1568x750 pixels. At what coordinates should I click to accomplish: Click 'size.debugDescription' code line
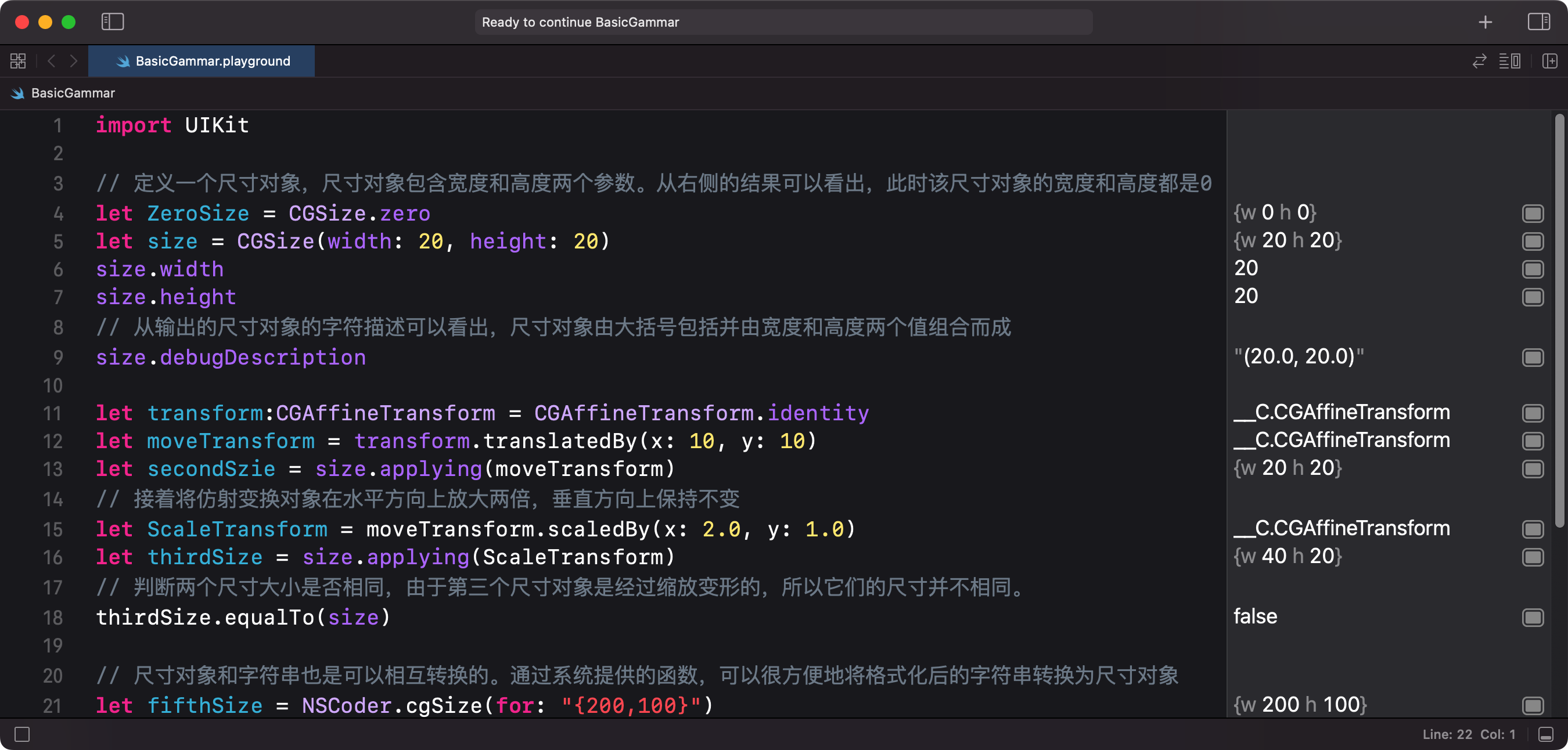click(231, 357)
